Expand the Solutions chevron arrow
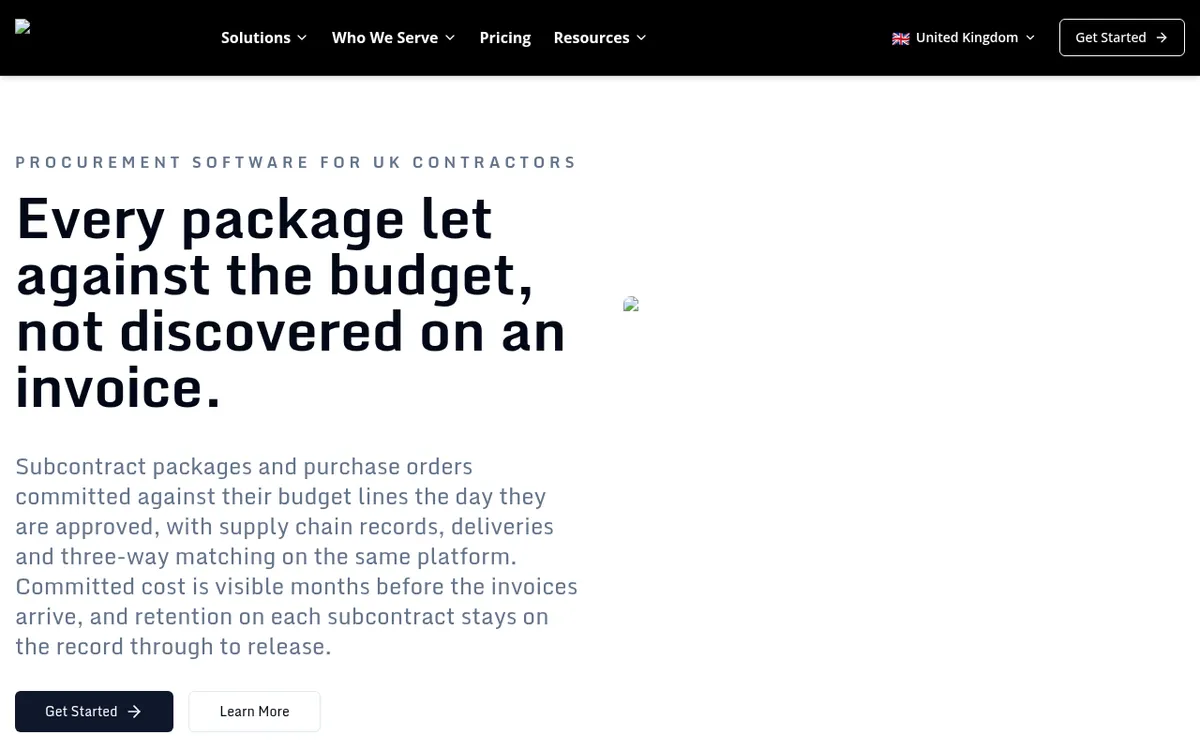This screenshot has height=750, width=1200. [302, 38]
